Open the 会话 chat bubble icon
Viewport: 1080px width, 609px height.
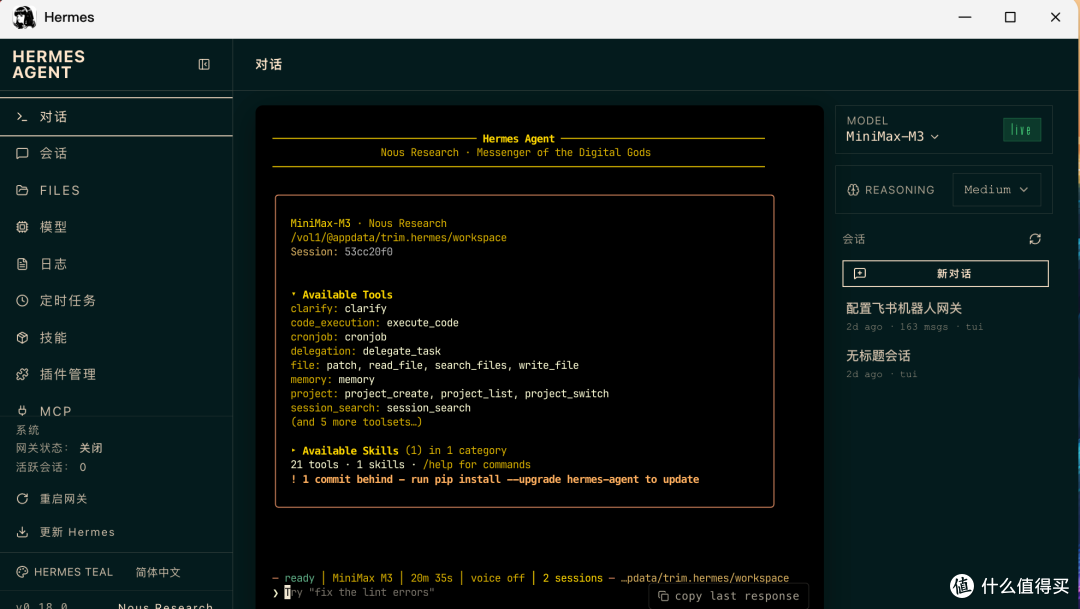(x=22, y=153)
